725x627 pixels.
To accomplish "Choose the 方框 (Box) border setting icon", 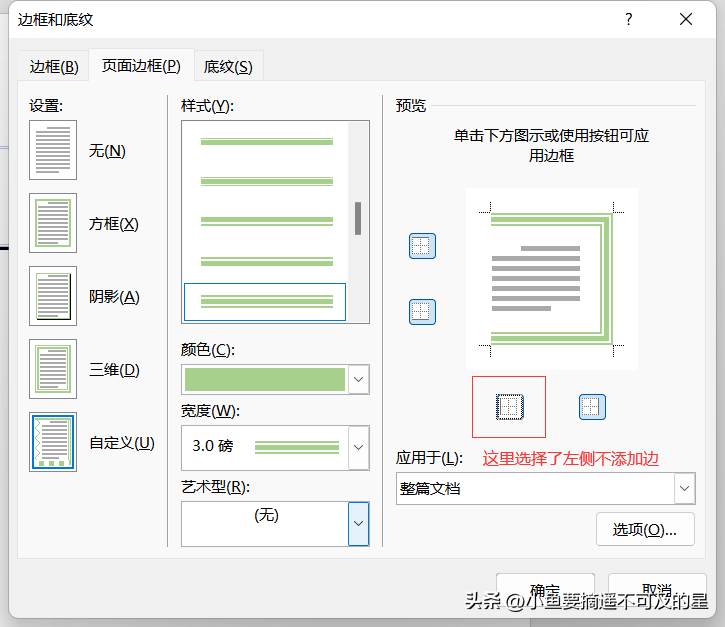I will 53,223.
